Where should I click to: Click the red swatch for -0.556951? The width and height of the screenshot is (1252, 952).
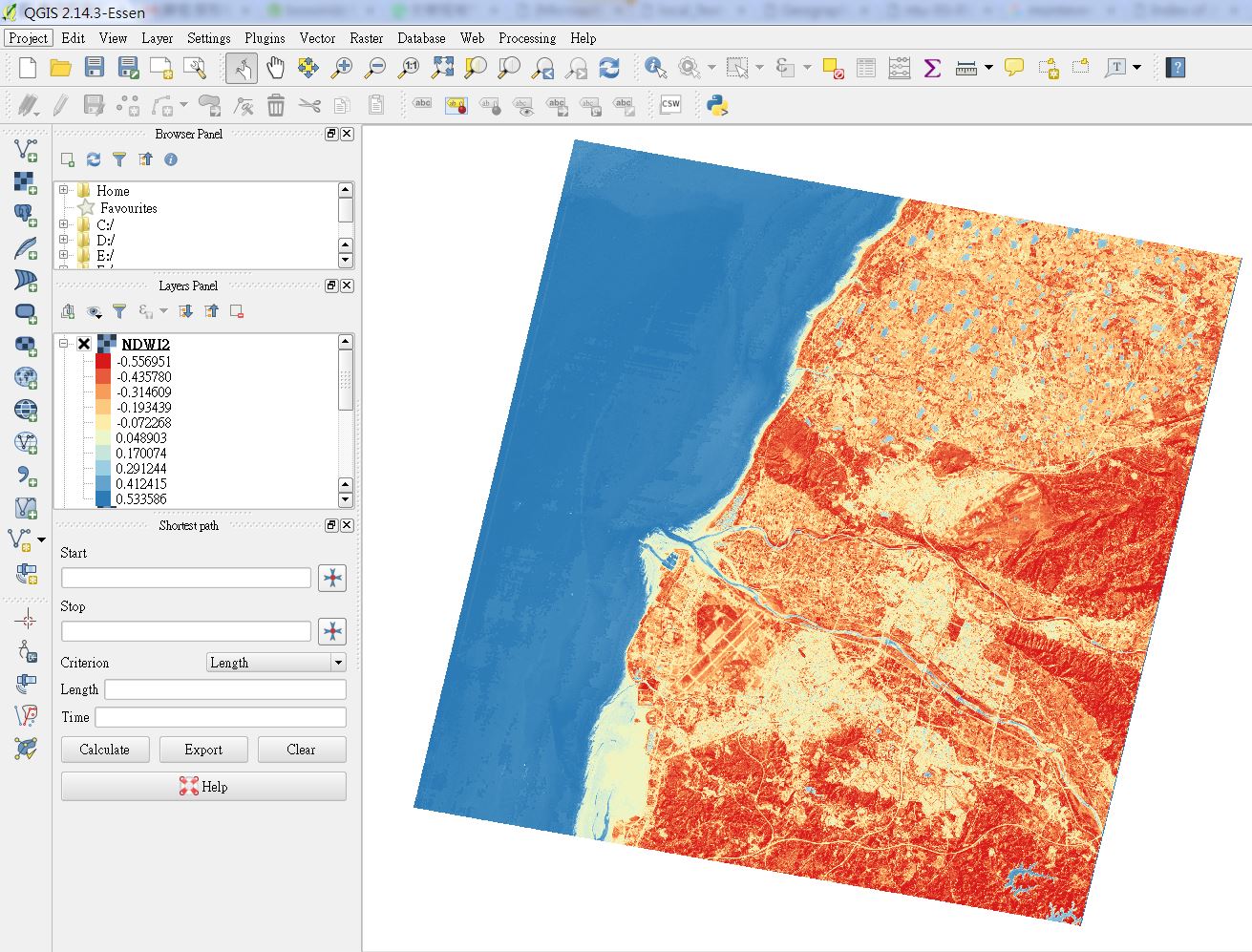[x=103, y=362]
